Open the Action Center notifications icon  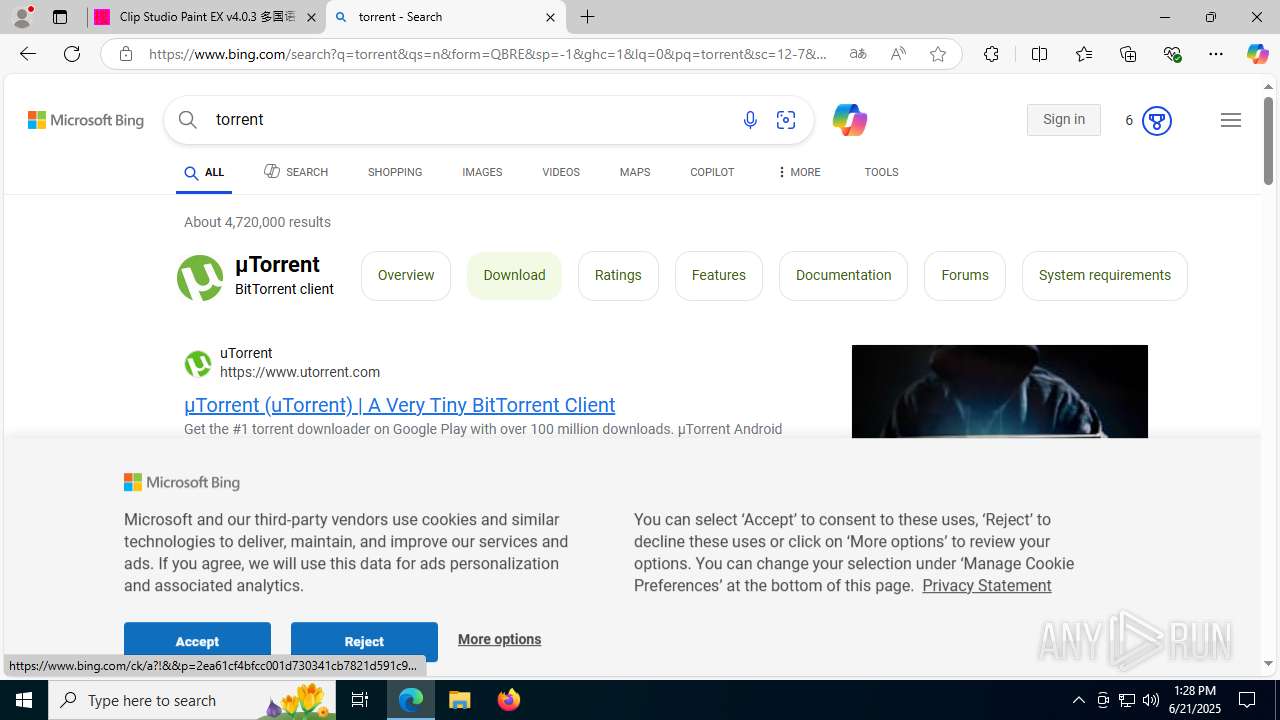[x=1248, y=700]
